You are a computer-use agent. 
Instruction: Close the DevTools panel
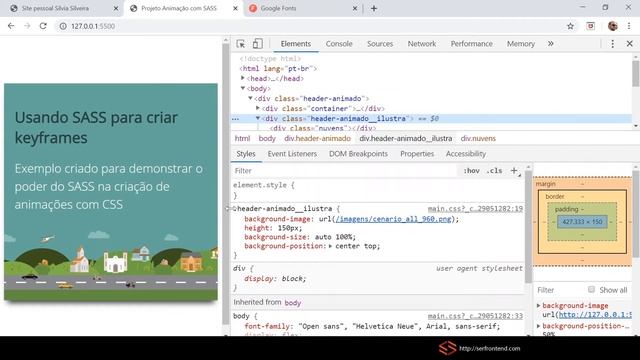click(629, 44)
